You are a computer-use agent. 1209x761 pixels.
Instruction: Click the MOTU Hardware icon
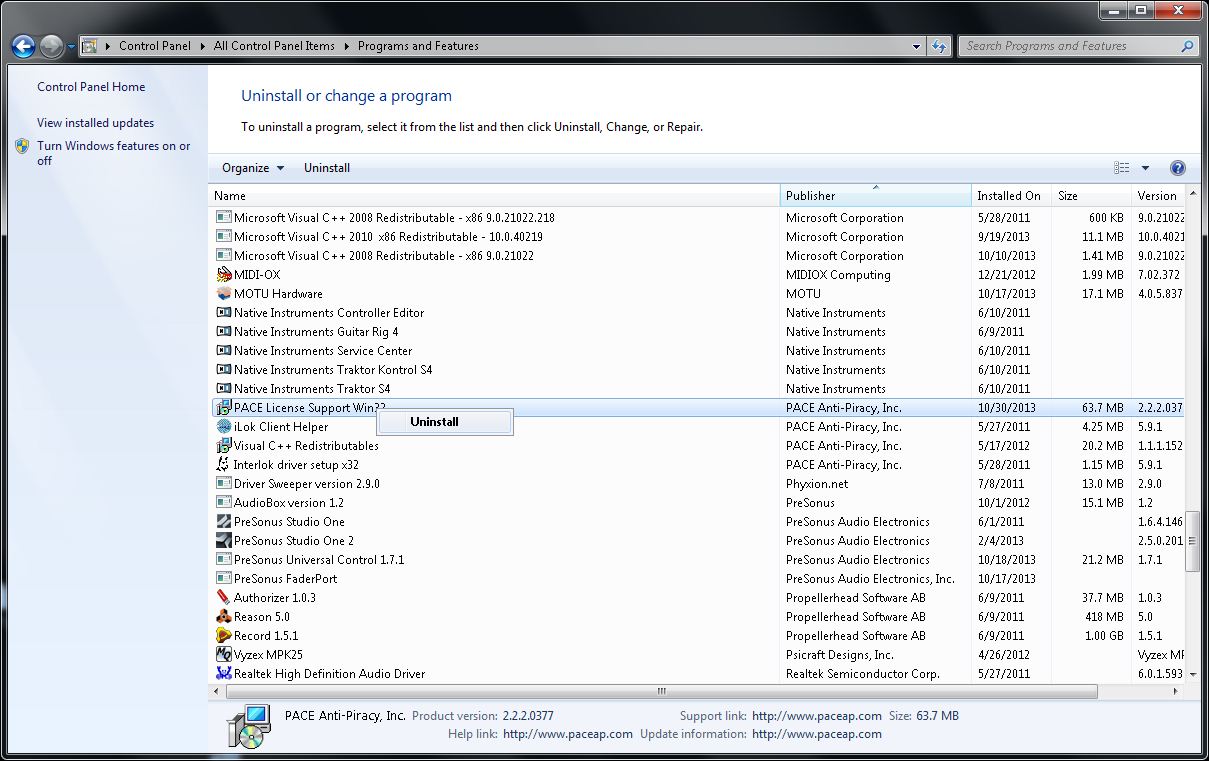tap(224, 294)
